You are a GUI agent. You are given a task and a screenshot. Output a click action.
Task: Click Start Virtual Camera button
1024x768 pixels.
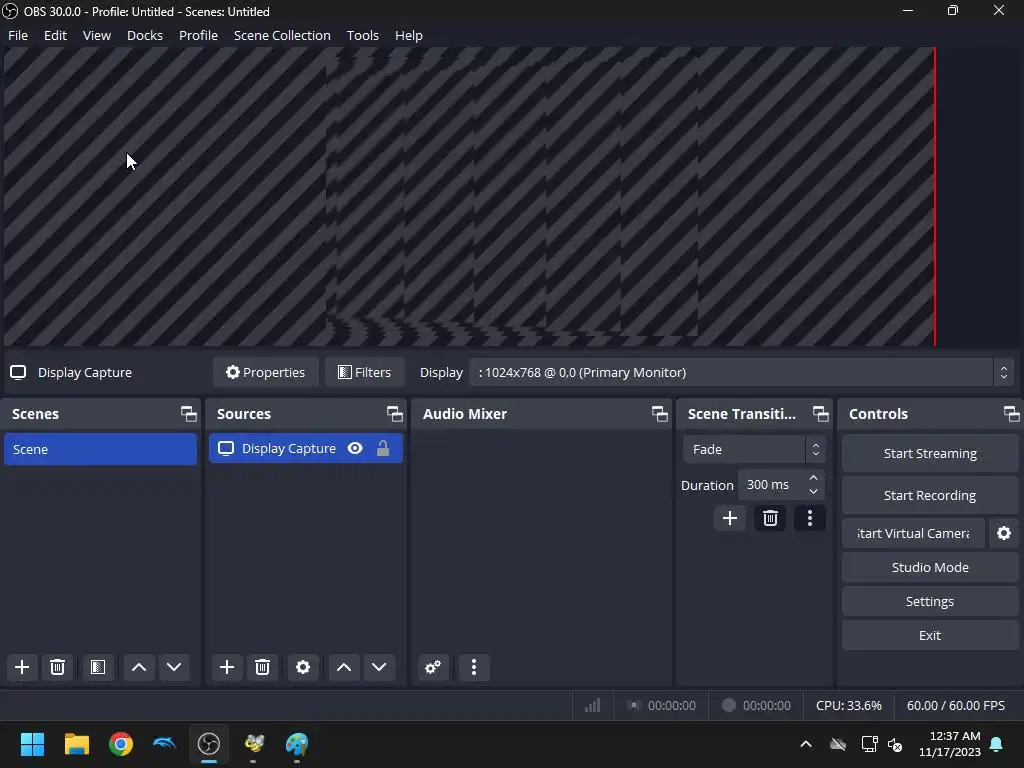(913, 533)
